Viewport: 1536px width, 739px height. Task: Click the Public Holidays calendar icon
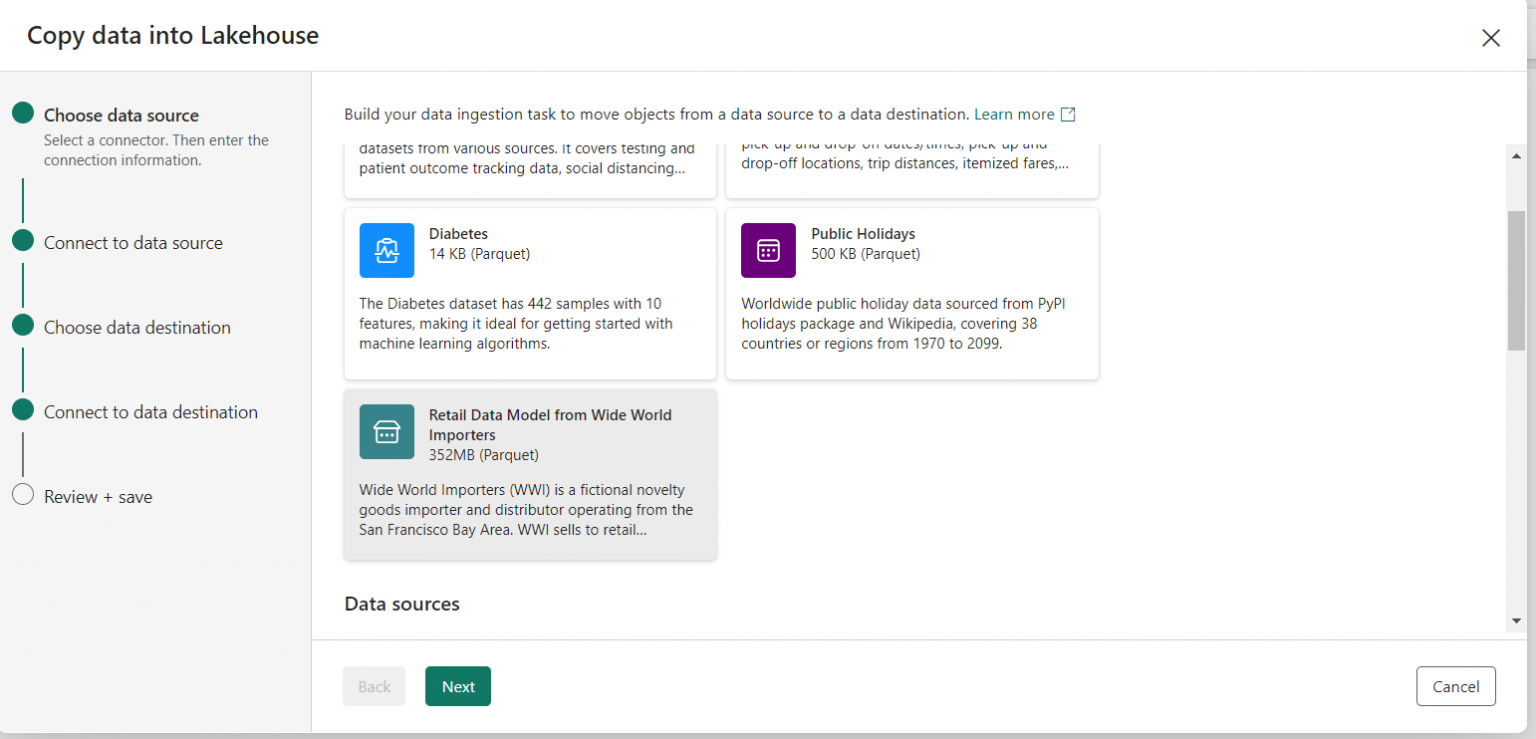(768, 250)
